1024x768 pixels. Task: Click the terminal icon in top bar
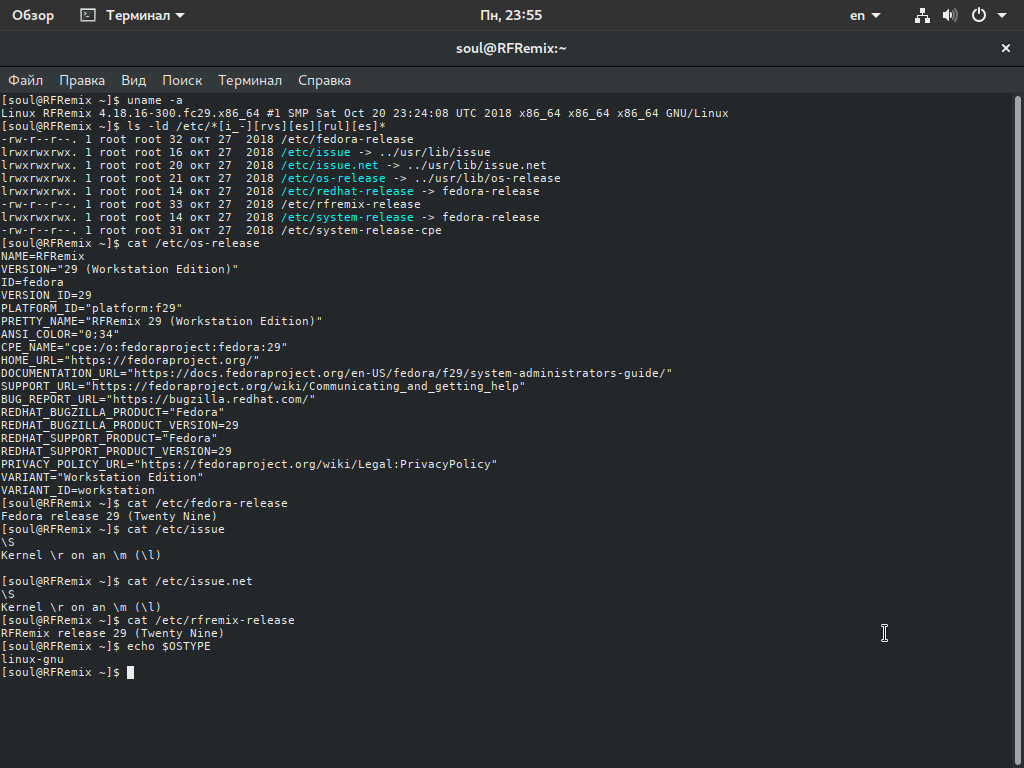coord(88,15)
